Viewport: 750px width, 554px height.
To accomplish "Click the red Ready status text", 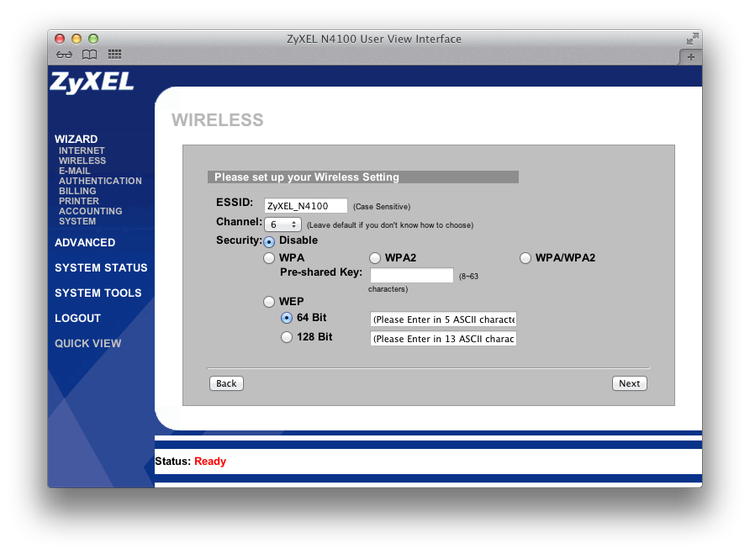I will pyautogui.click(x=210, y=462).
